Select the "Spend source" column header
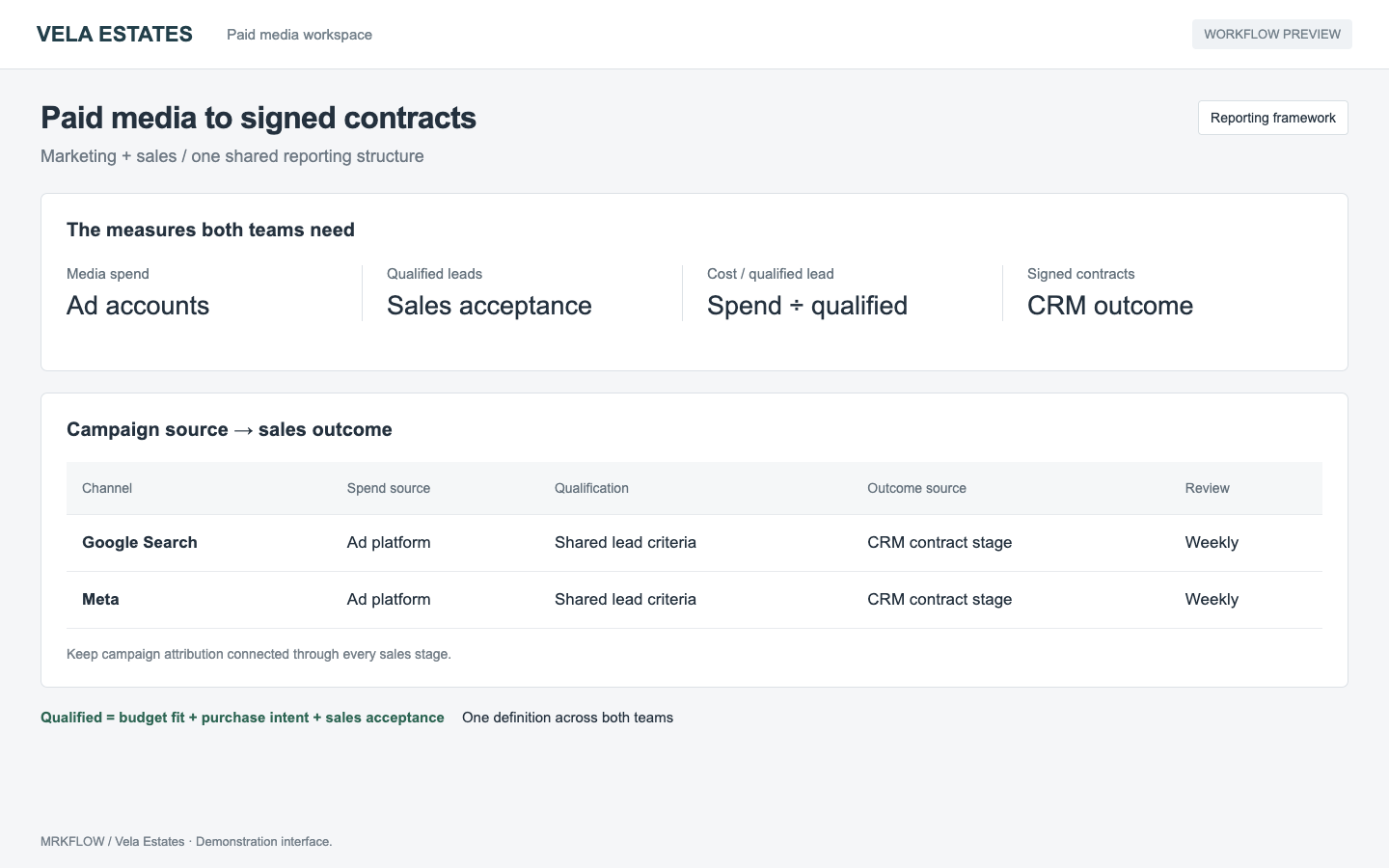Image resolution: width=1389 pixels, height=868 pixels. pyautogui.click(x=389, y=488)
